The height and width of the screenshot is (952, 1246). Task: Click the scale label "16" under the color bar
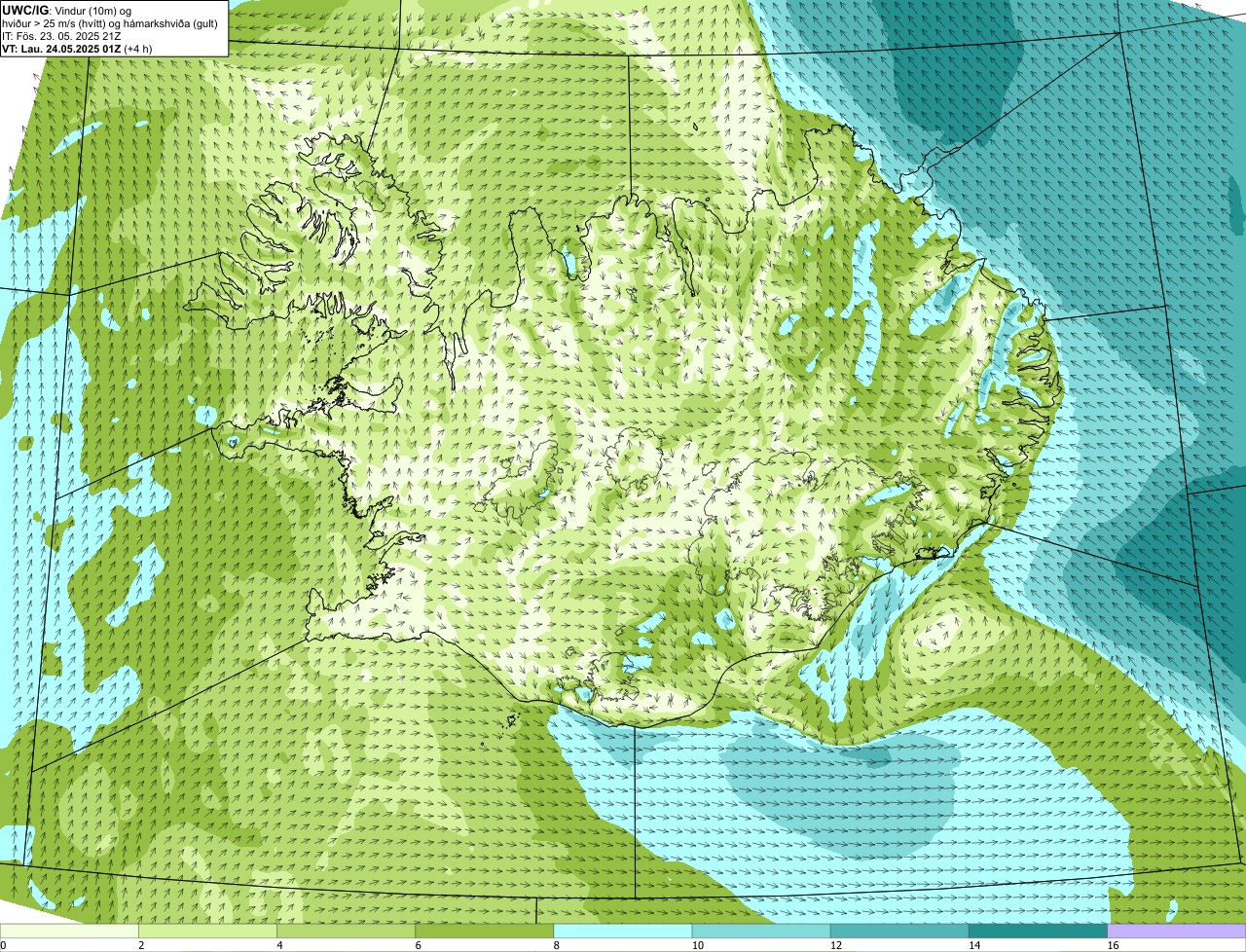[x=1113, y=945]
